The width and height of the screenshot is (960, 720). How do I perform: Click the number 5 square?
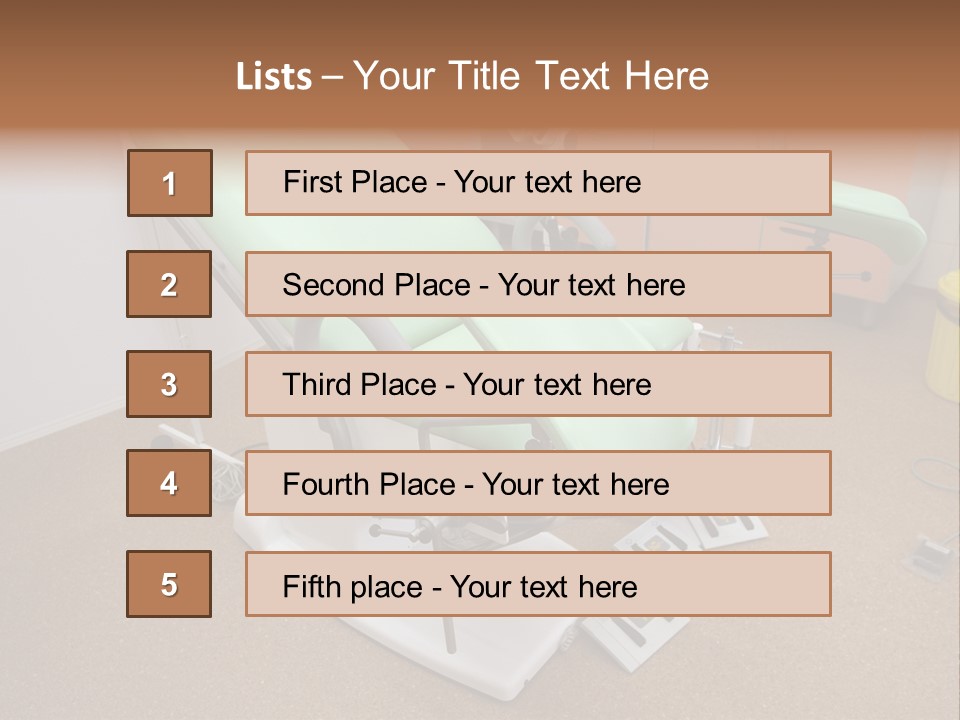[170, 584]
